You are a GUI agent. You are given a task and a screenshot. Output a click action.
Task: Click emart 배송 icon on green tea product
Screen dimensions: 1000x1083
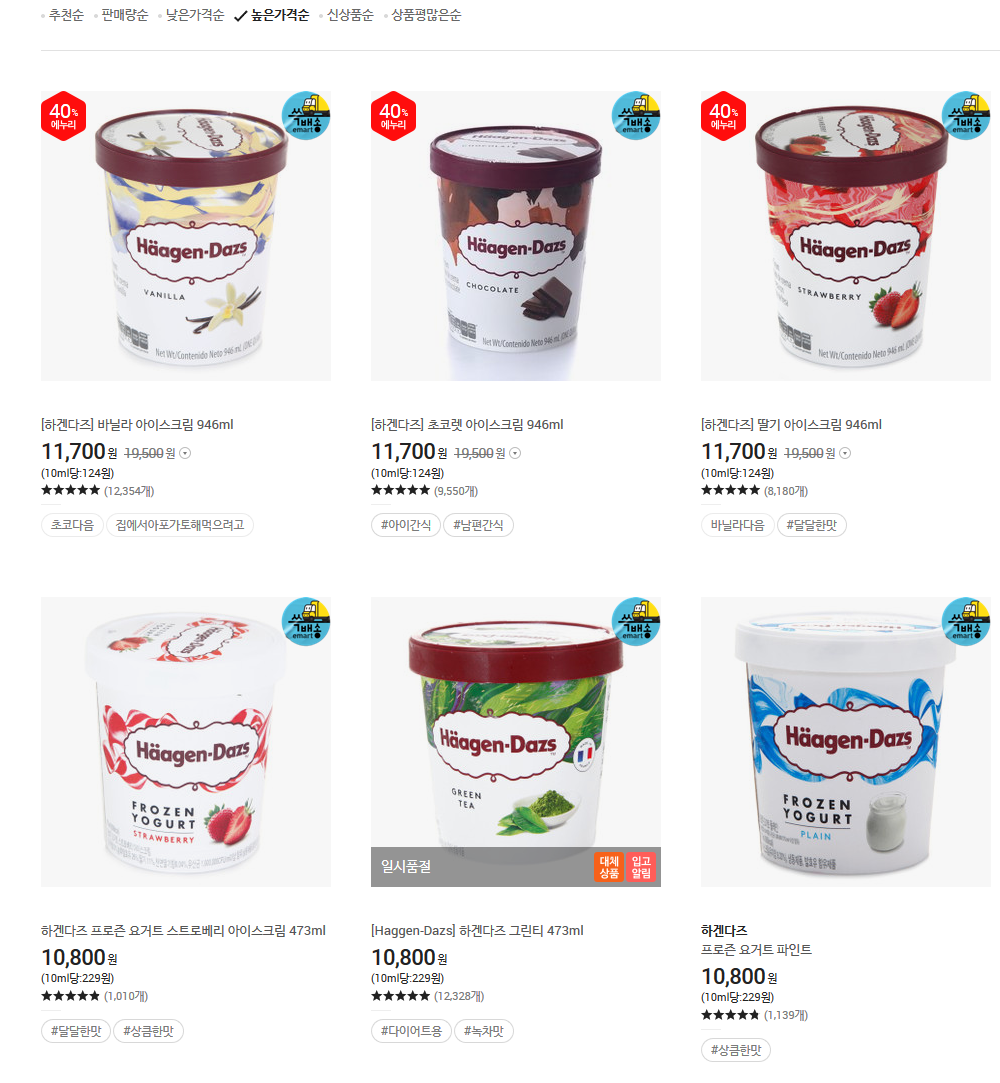click(636, 622)
